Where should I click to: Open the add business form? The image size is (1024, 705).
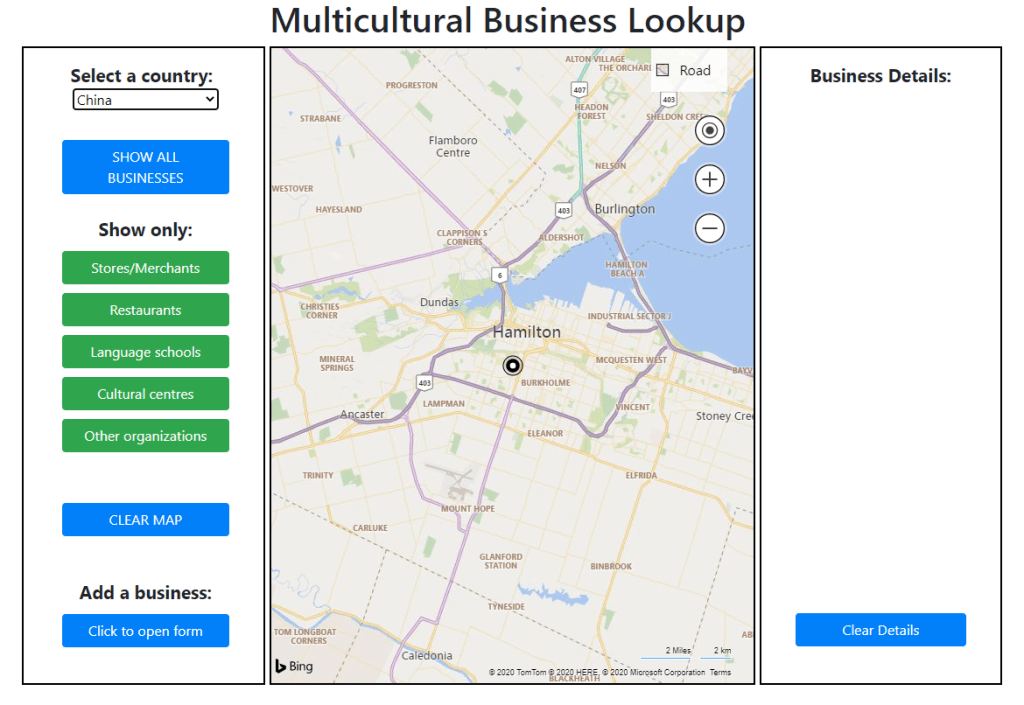(146, 631)
